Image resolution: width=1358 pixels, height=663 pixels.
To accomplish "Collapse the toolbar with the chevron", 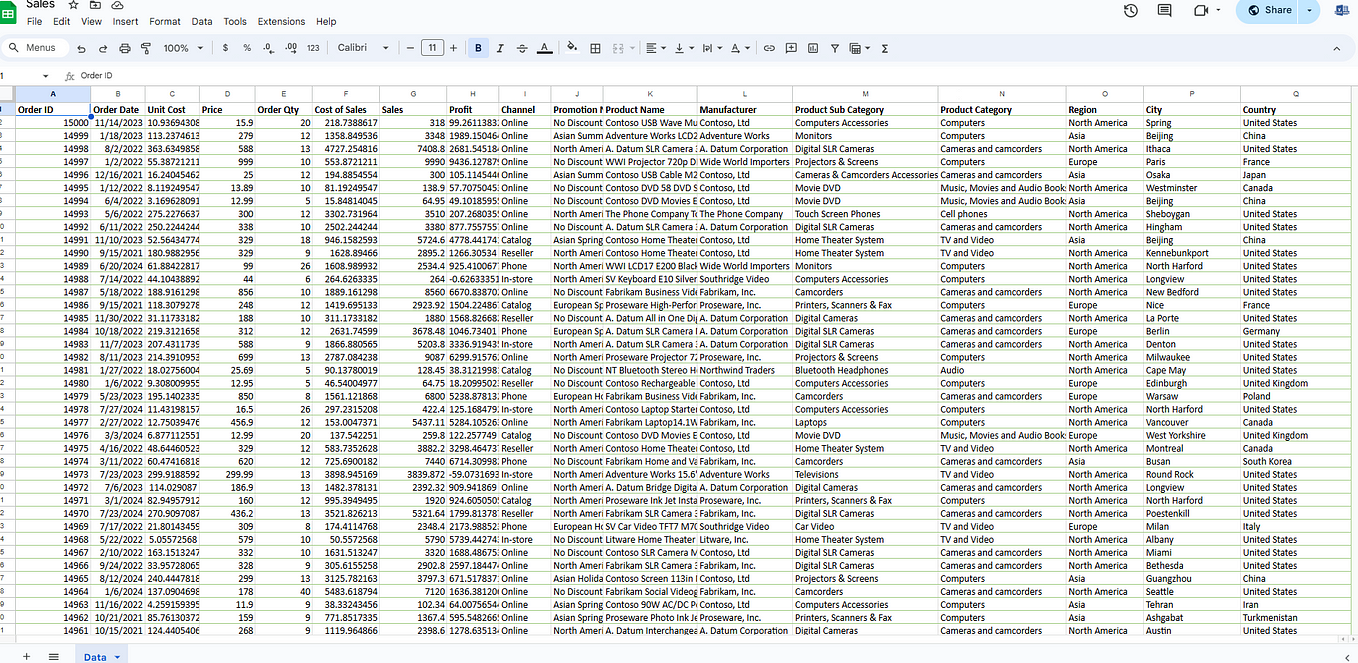I will (x=1337, y=48).
